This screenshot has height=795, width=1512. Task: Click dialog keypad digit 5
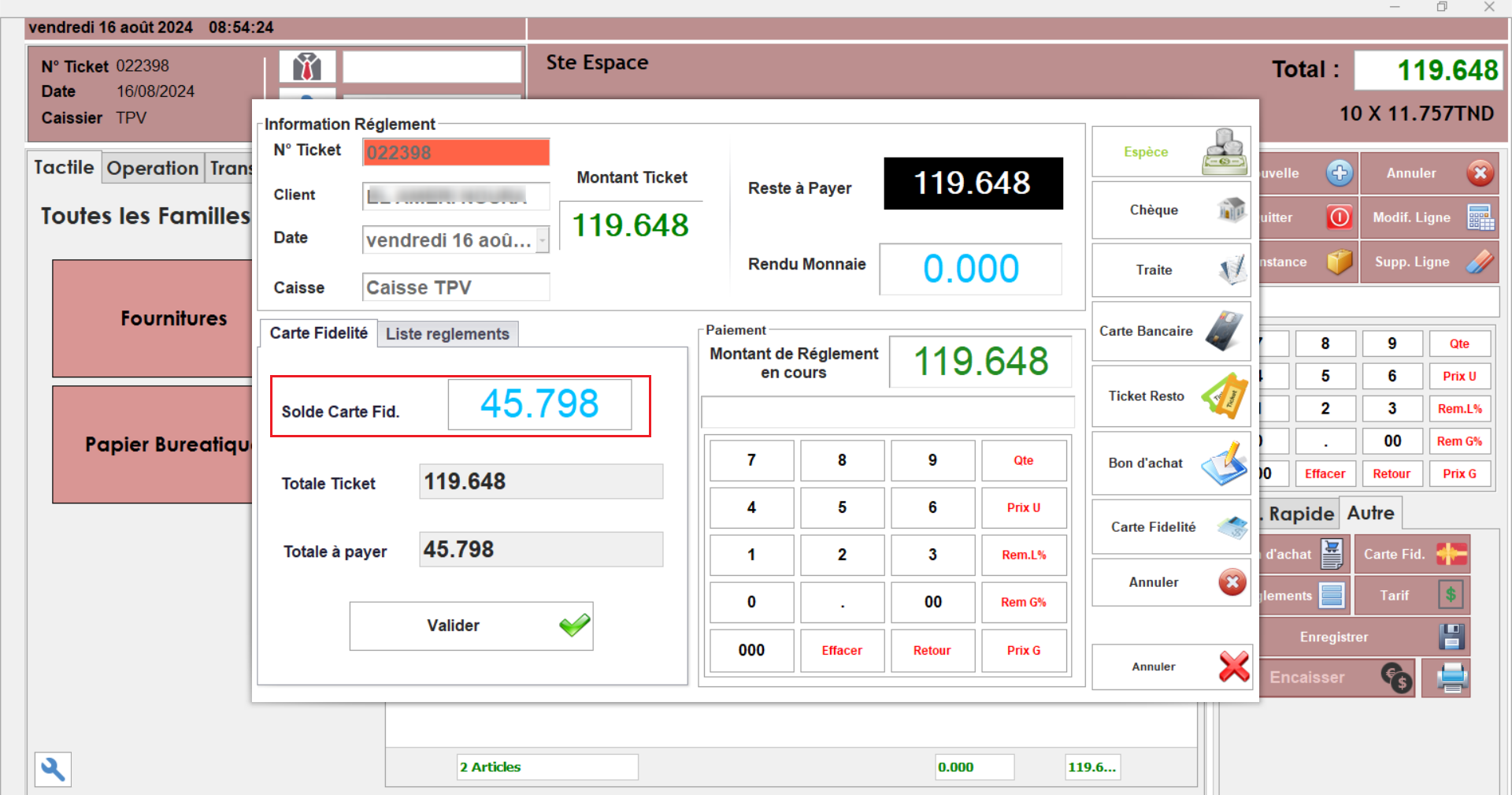[x=842, y=507]
